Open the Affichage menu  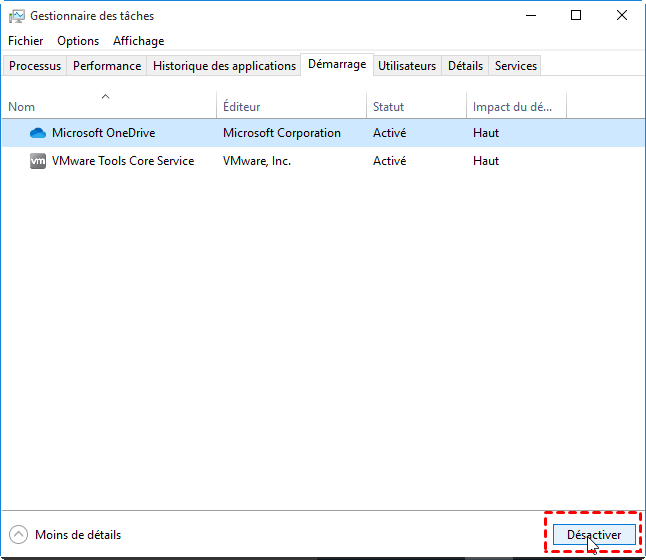click(x=138, y=41)
